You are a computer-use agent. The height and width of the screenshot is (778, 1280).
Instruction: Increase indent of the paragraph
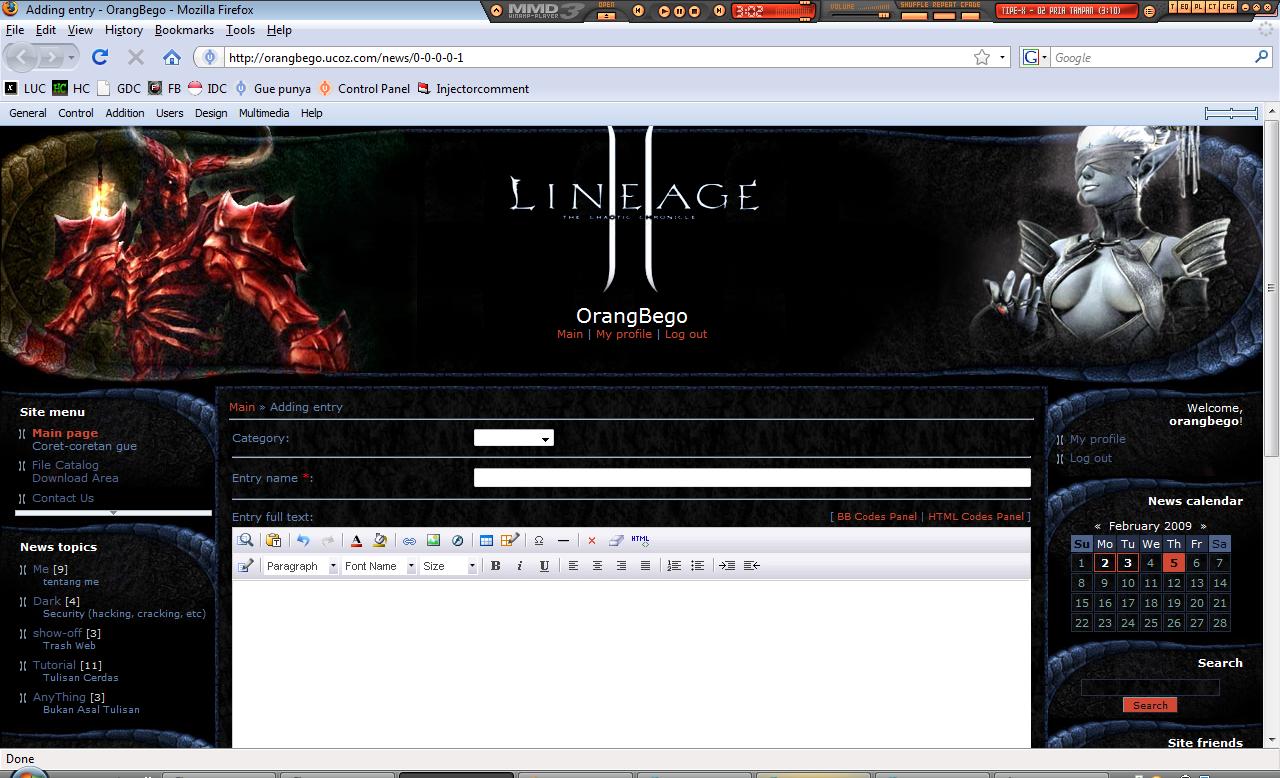click(727, 565)
